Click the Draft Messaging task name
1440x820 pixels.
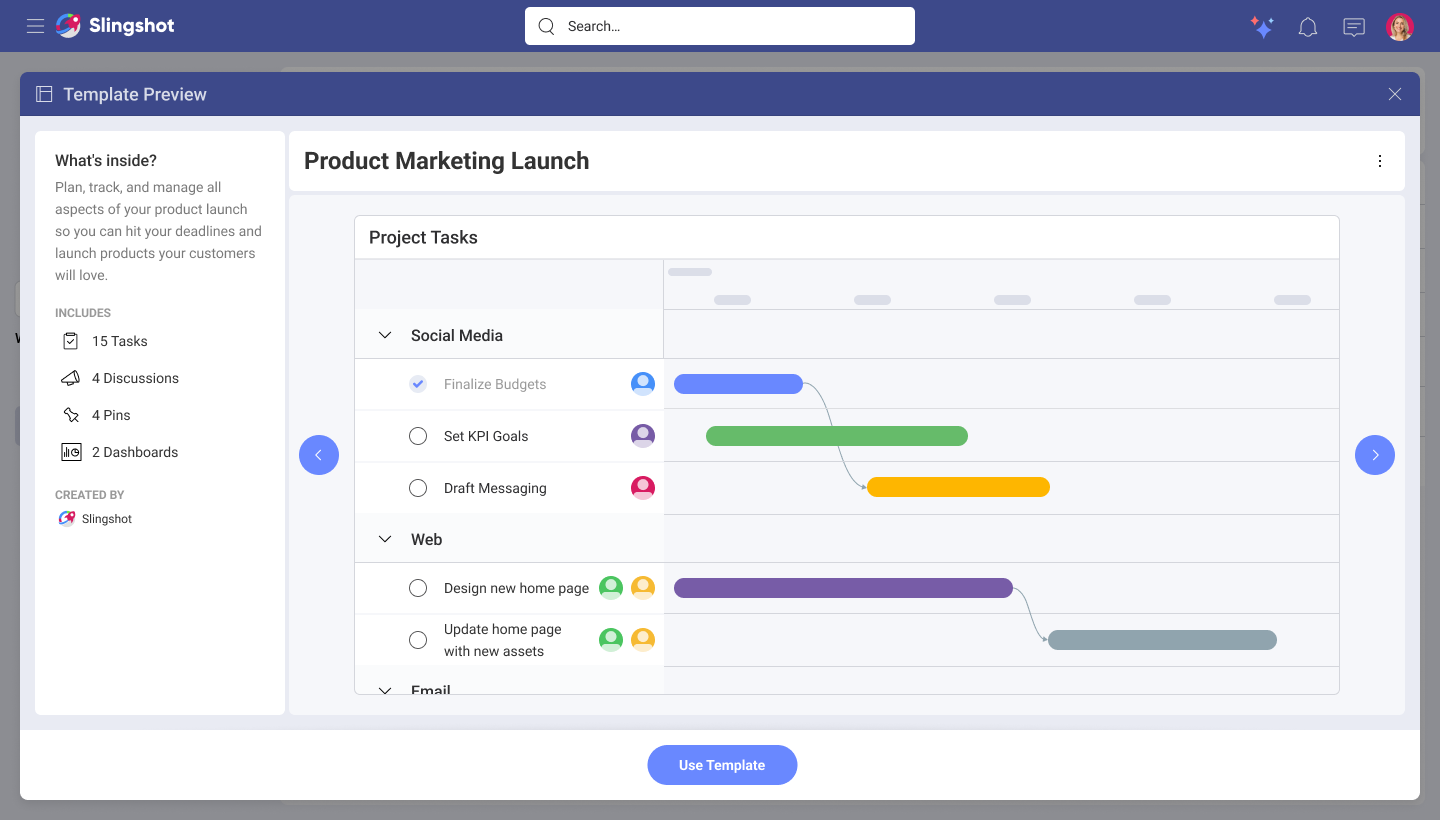click(495, 488)
